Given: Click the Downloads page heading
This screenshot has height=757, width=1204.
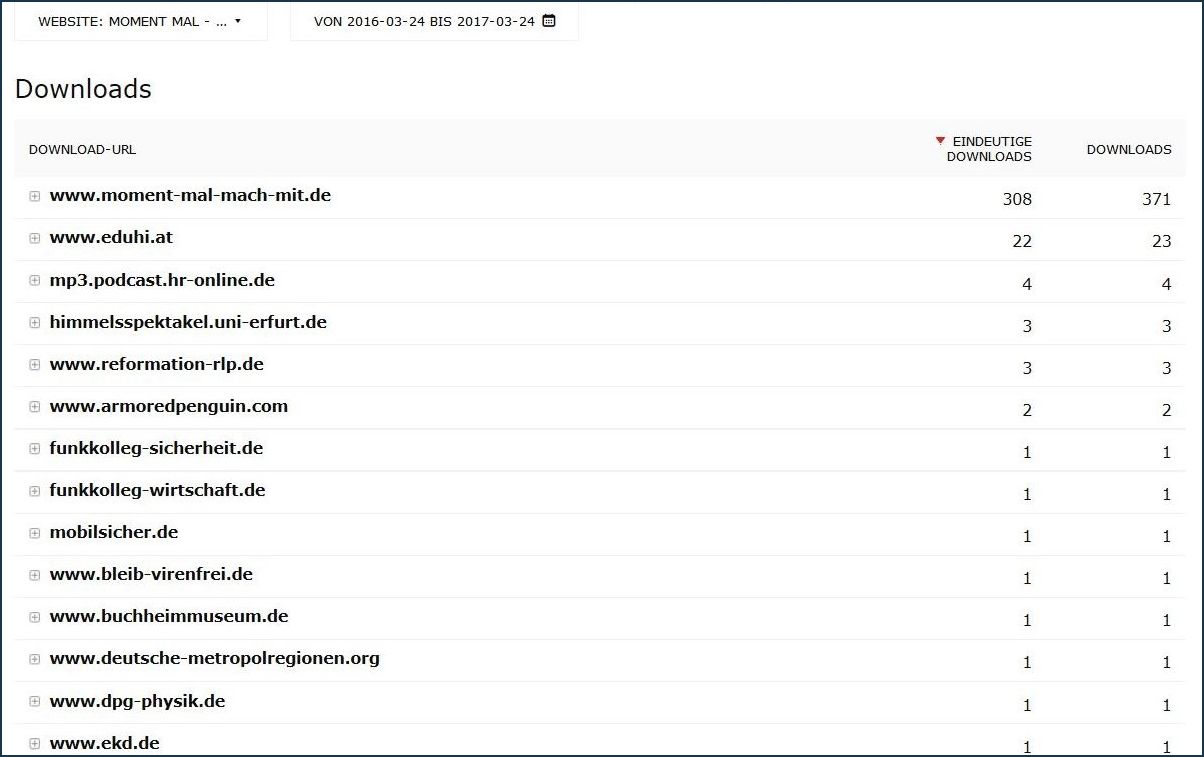Looking at the screenshot, I should click(x=83, y=89).
